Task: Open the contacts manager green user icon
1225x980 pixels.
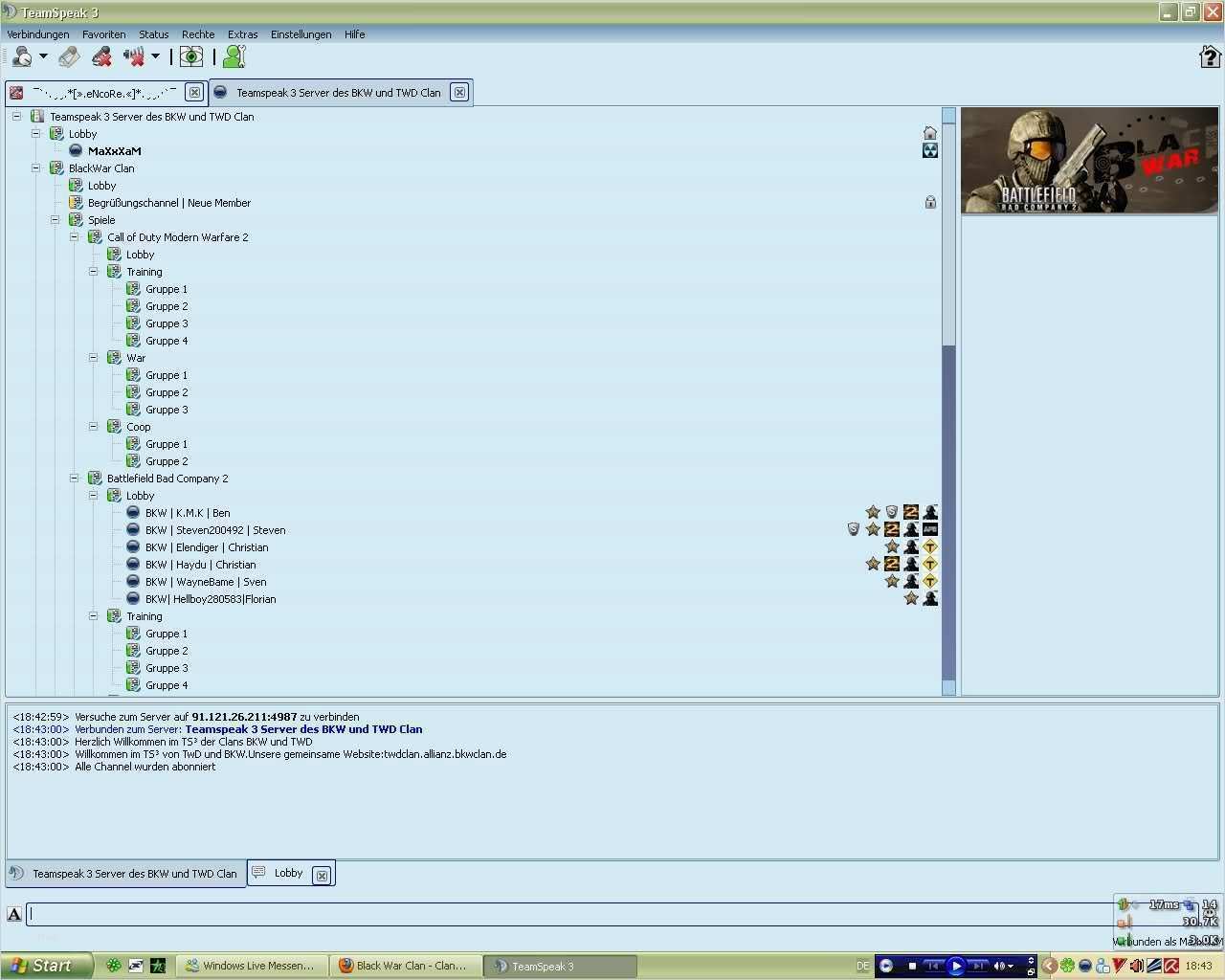Action: click(x=234, y=57)
